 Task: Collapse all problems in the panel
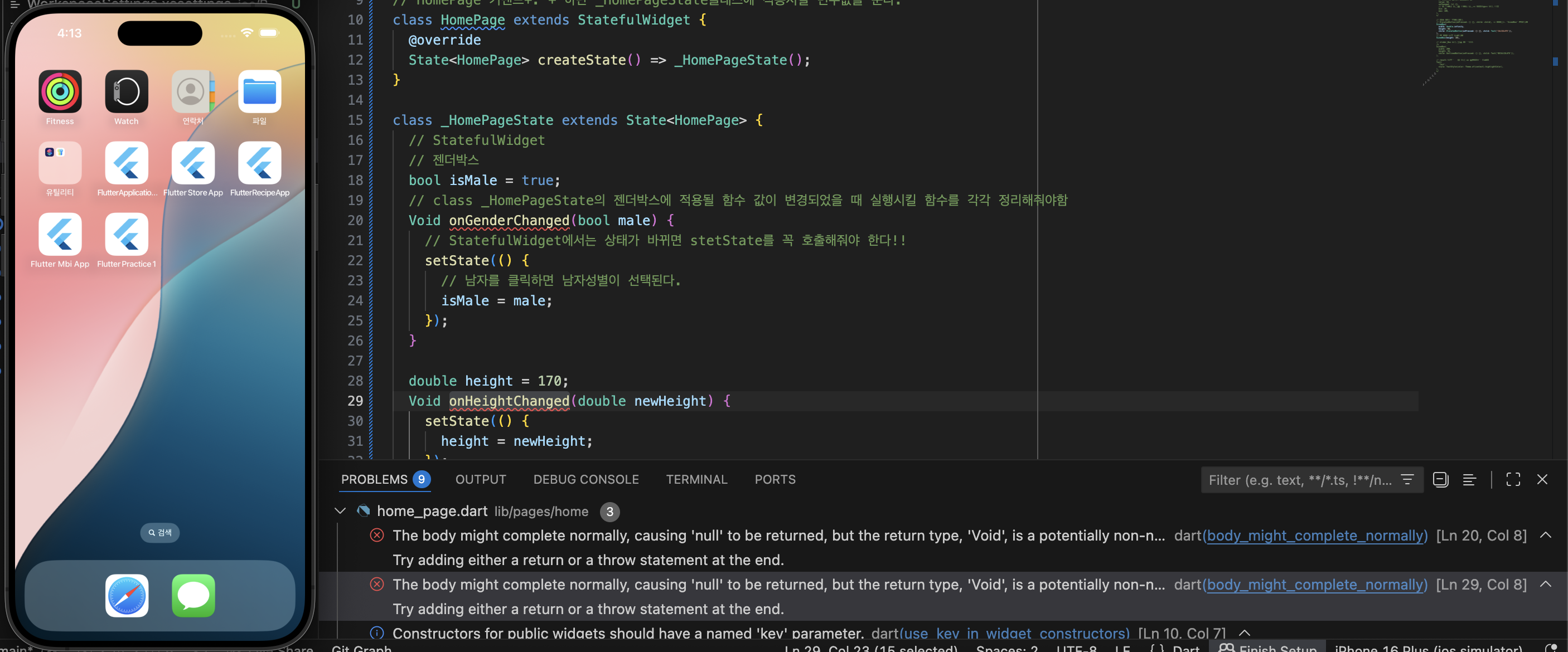coord(1441,479)
